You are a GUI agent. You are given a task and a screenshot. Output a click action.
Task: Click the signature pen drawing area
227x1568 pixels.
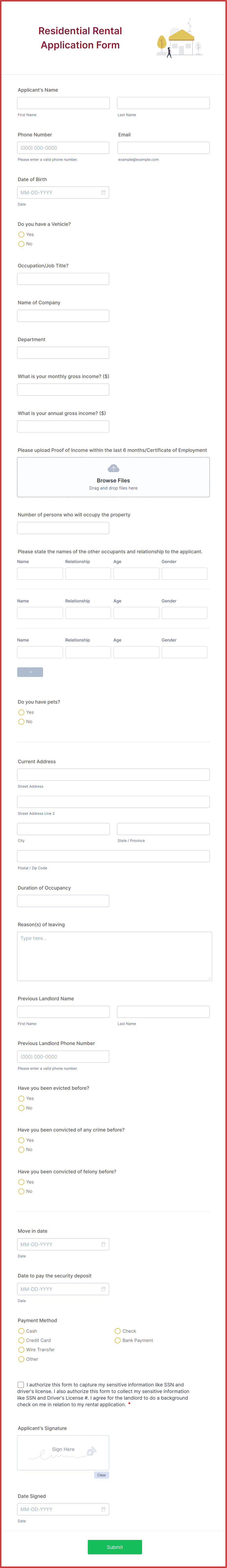coord(63,1452)
